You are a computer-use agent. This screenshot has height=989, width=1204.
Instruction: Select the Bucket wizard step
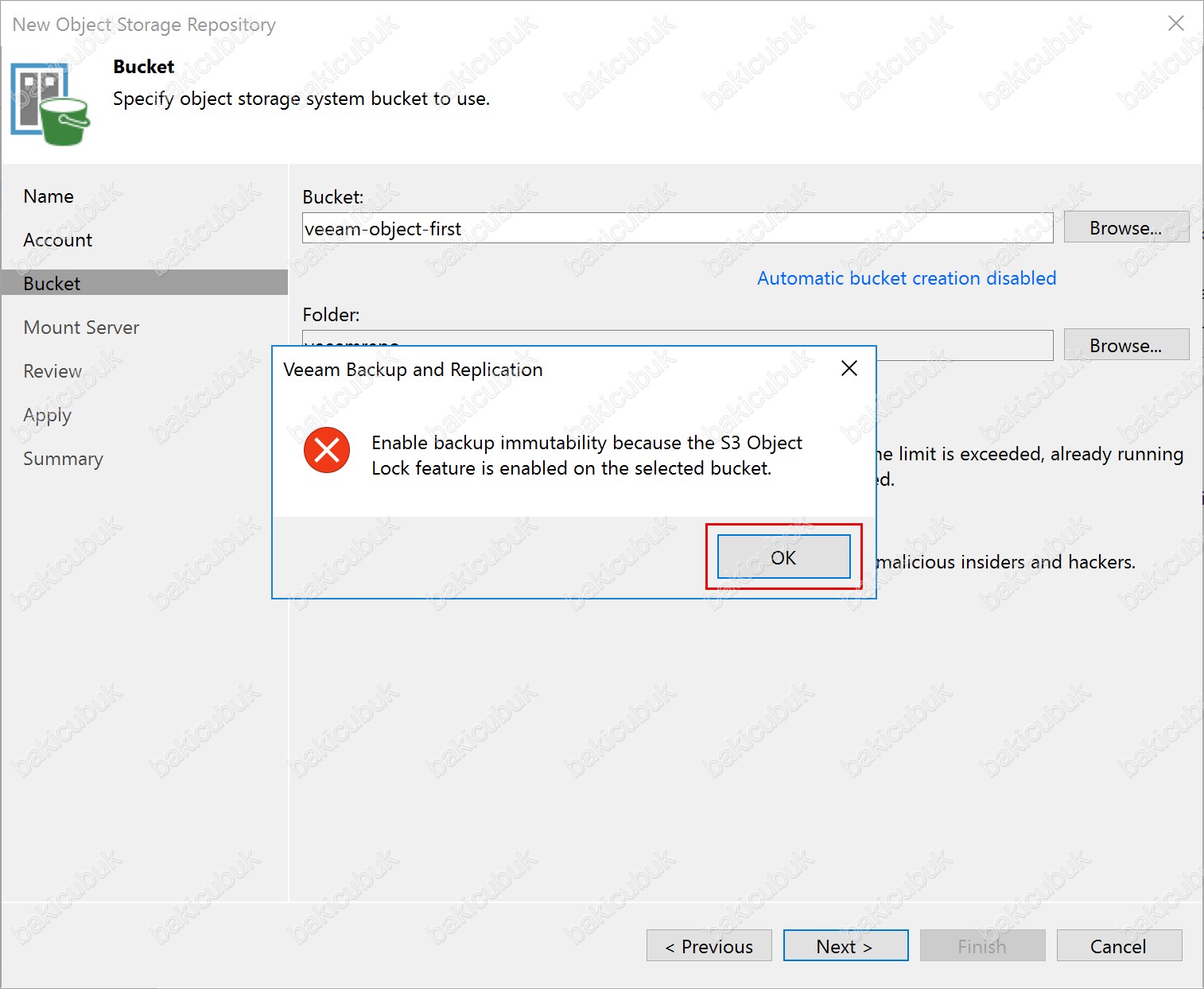coord(145,283)
